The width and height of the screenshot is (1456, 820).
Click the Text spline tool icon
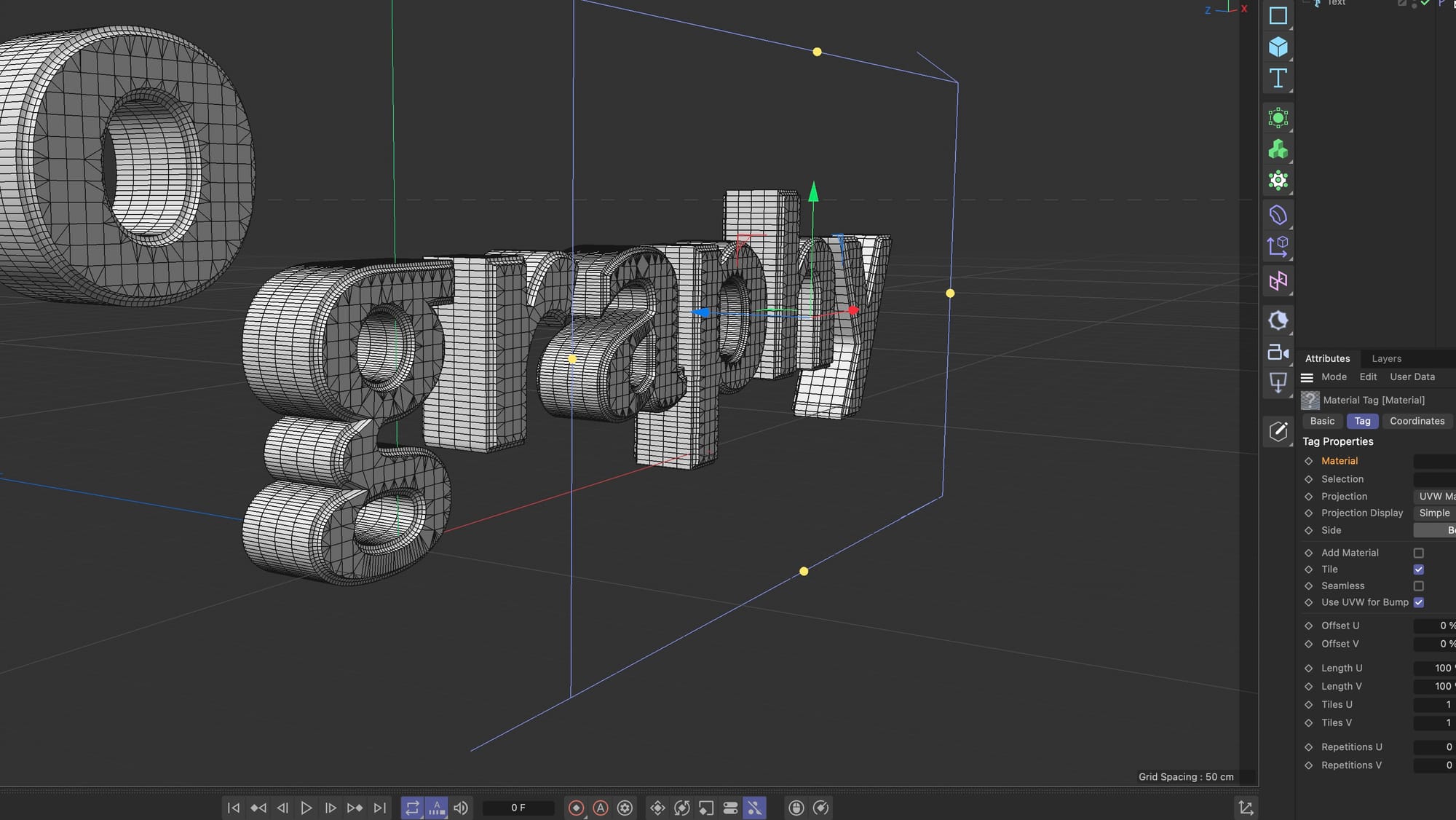[x=1278, y=79]
